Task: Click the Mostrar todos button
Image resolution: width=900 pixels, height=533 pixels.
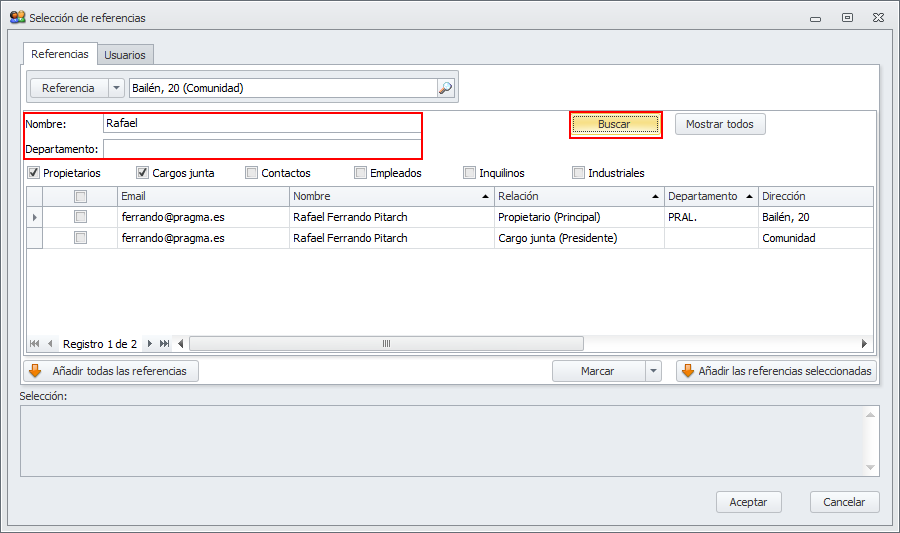Action: [720, 124]
